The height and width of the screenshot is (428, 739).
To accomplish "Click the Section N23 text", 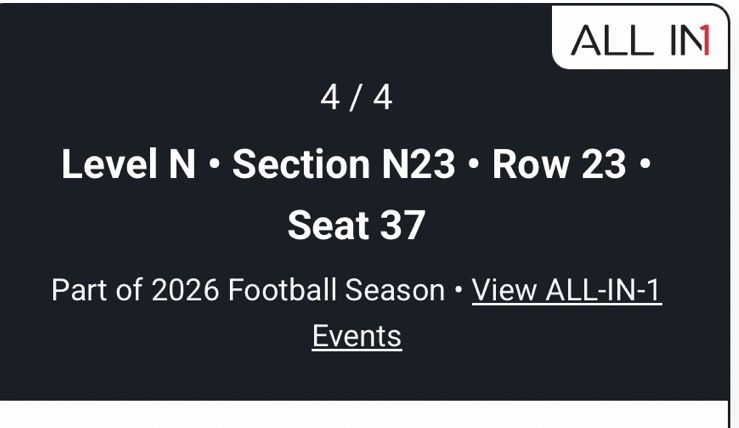I will [344, 164].
